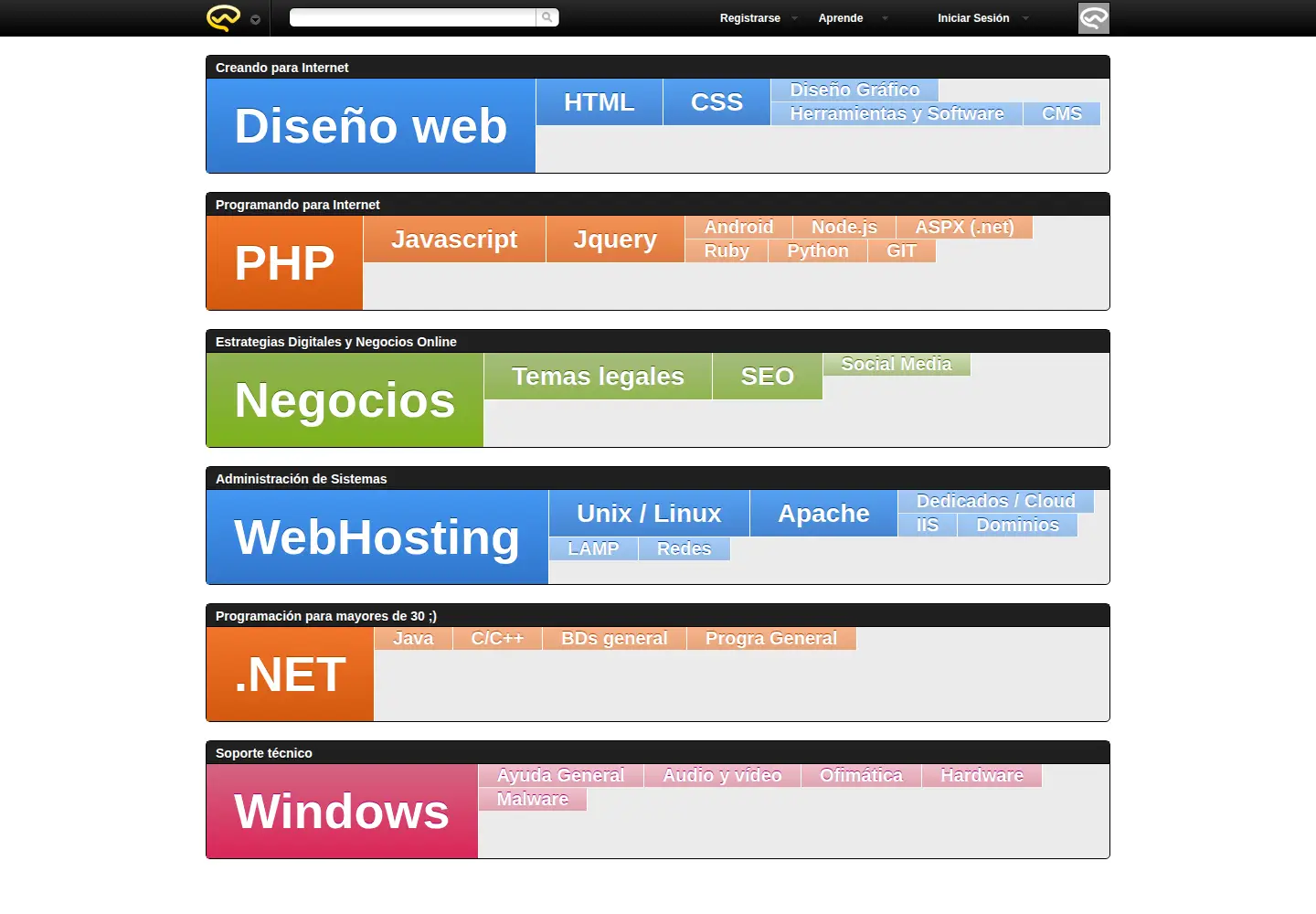Open the Android subforum
1316x914 pixels.
click(739, 227)
